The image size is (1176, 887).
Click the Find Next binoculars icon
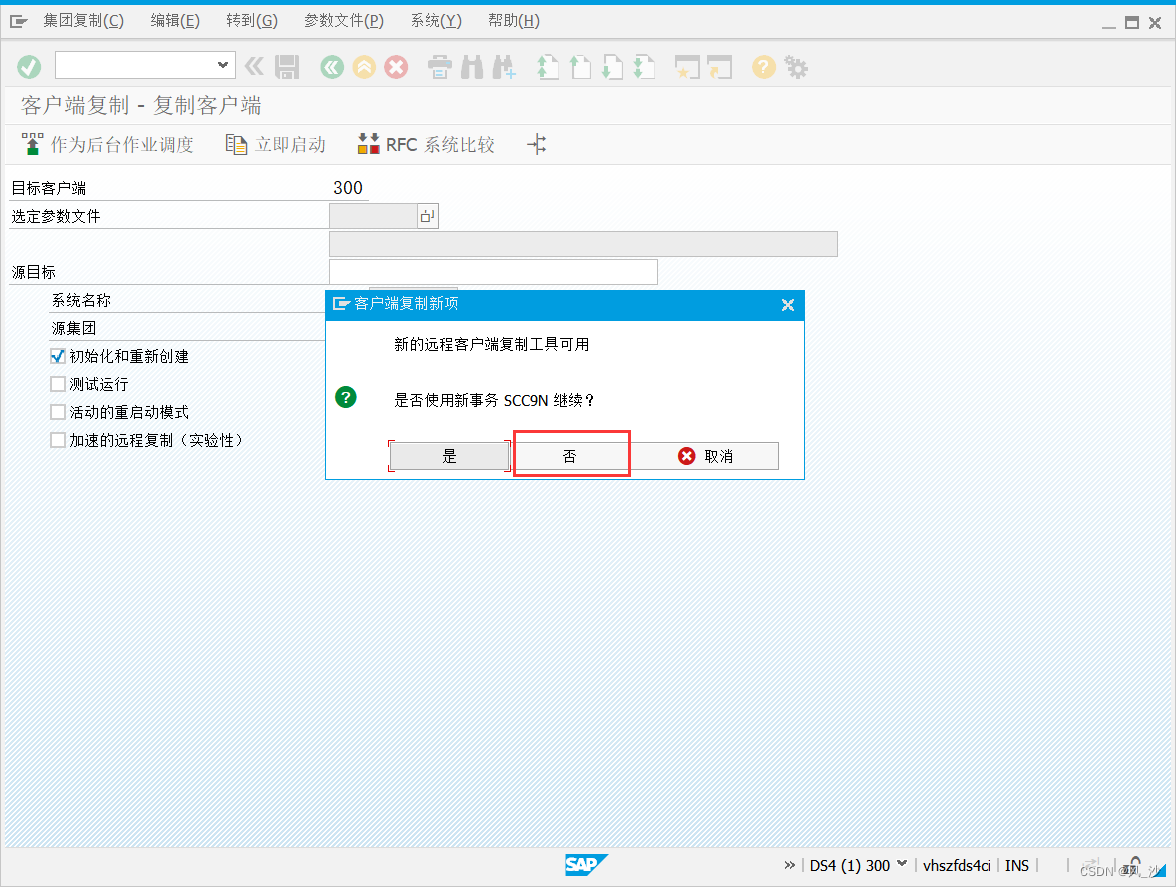[x=504, y=67]
